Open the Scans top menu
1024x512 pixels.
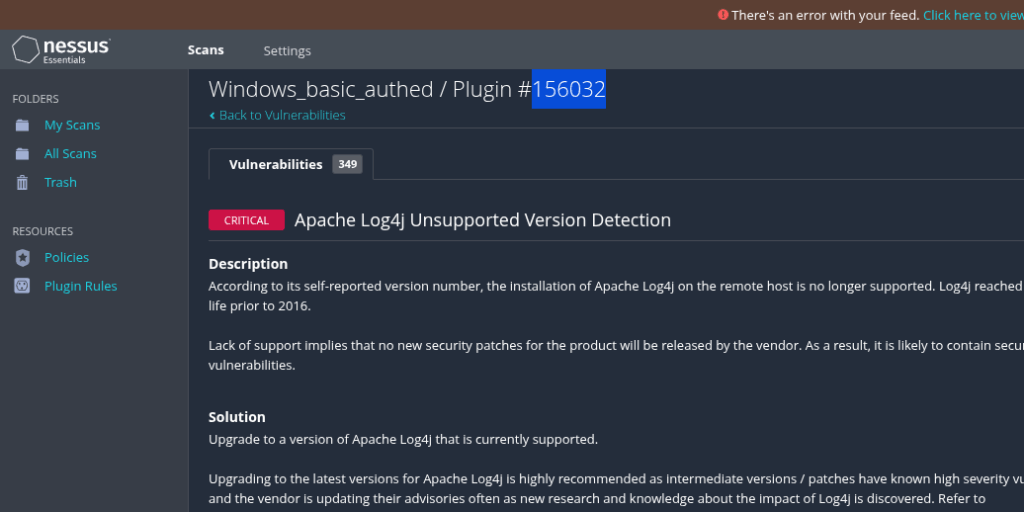click(x=206, y=50)
